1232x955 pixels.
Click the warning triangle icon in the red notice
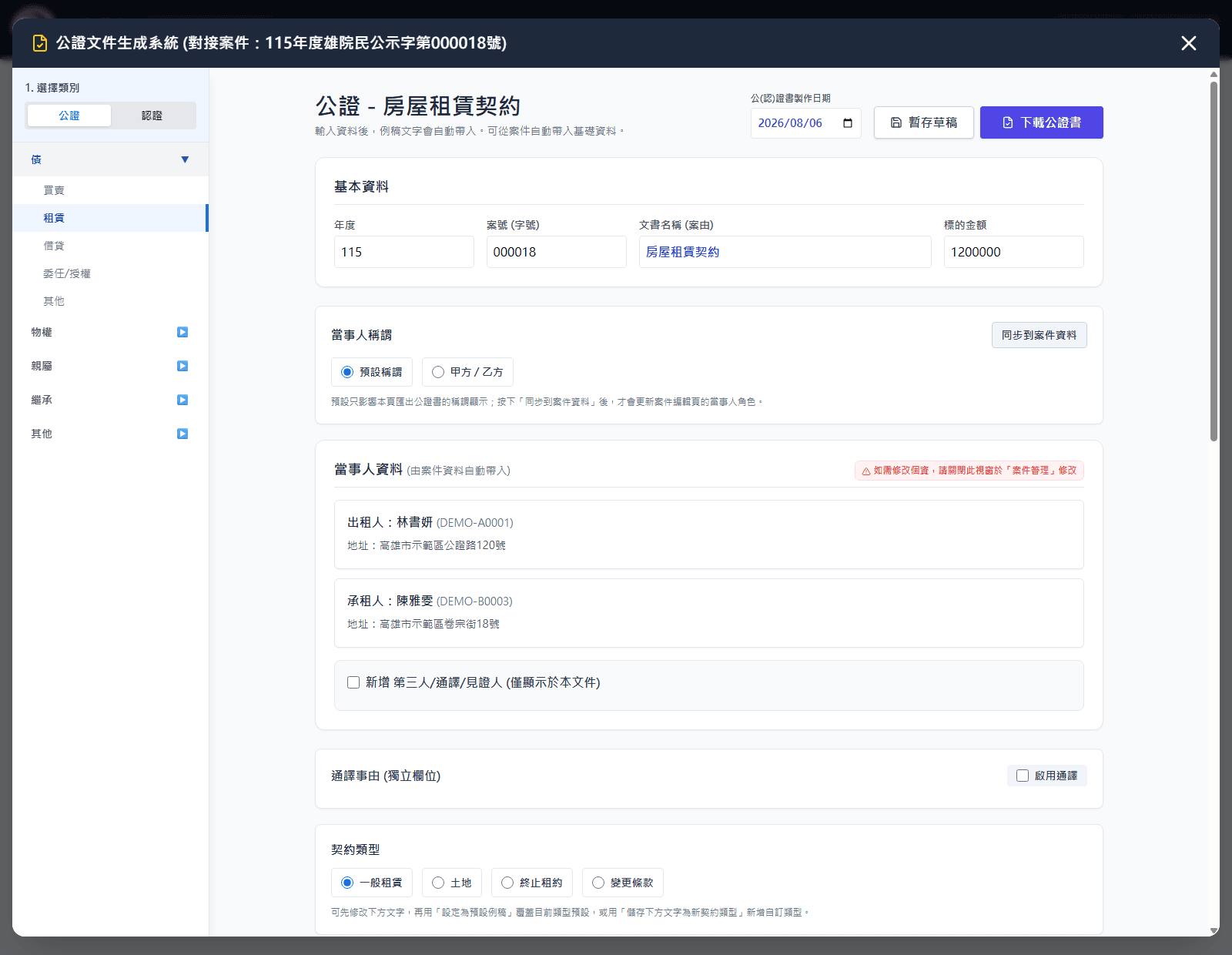866,471
